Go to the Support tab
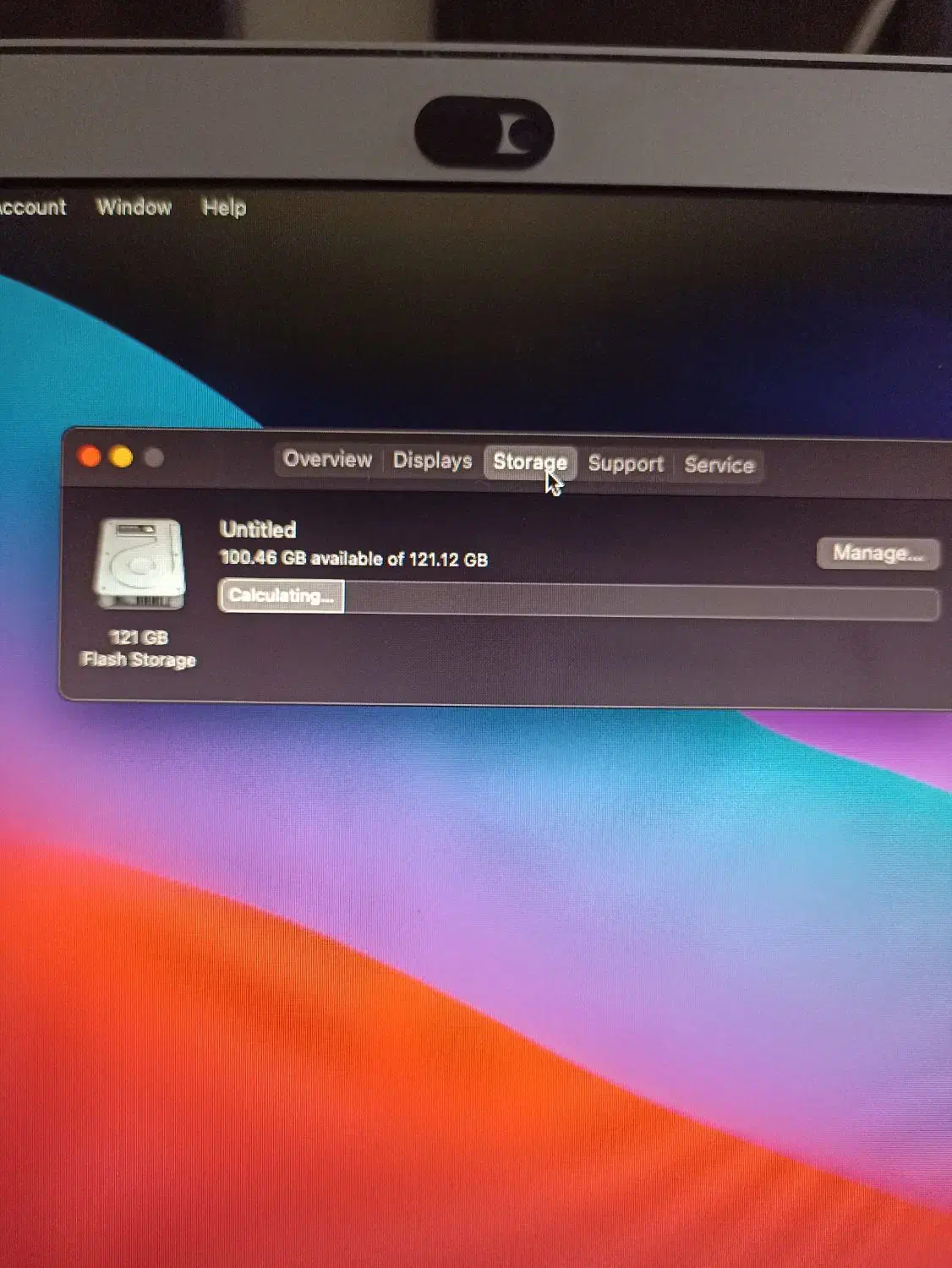 pyautogui.click(x=626, y=463)
